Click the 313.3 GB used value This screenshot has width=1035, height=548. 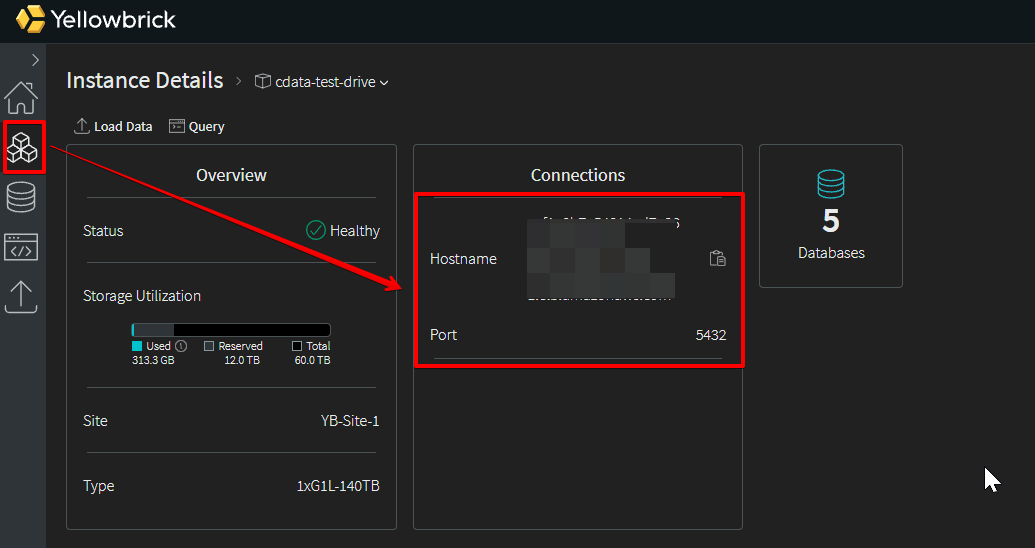click(153, 360)
